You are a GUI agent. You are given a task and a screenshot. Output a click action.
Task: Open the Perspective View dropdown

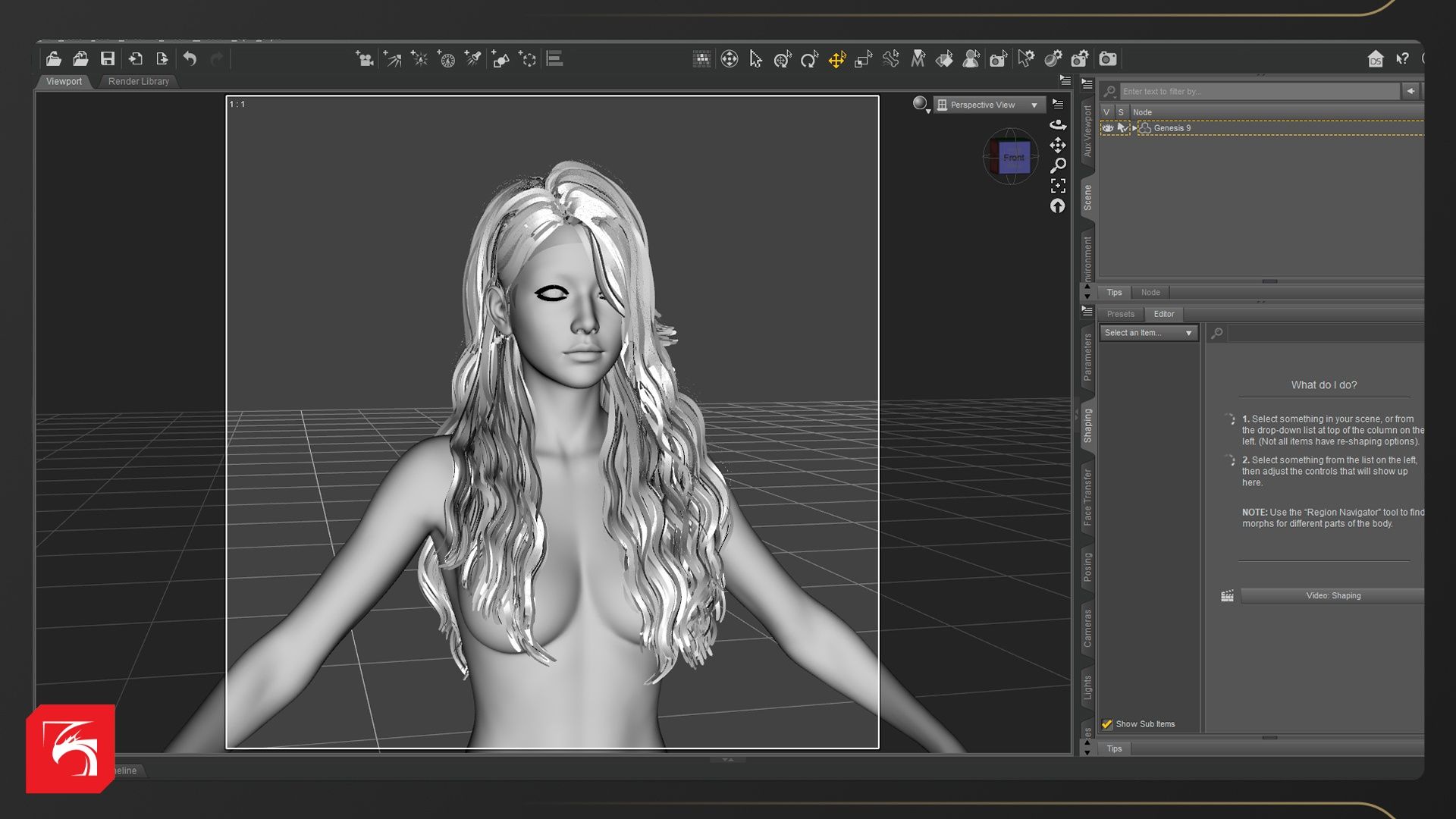990,105
